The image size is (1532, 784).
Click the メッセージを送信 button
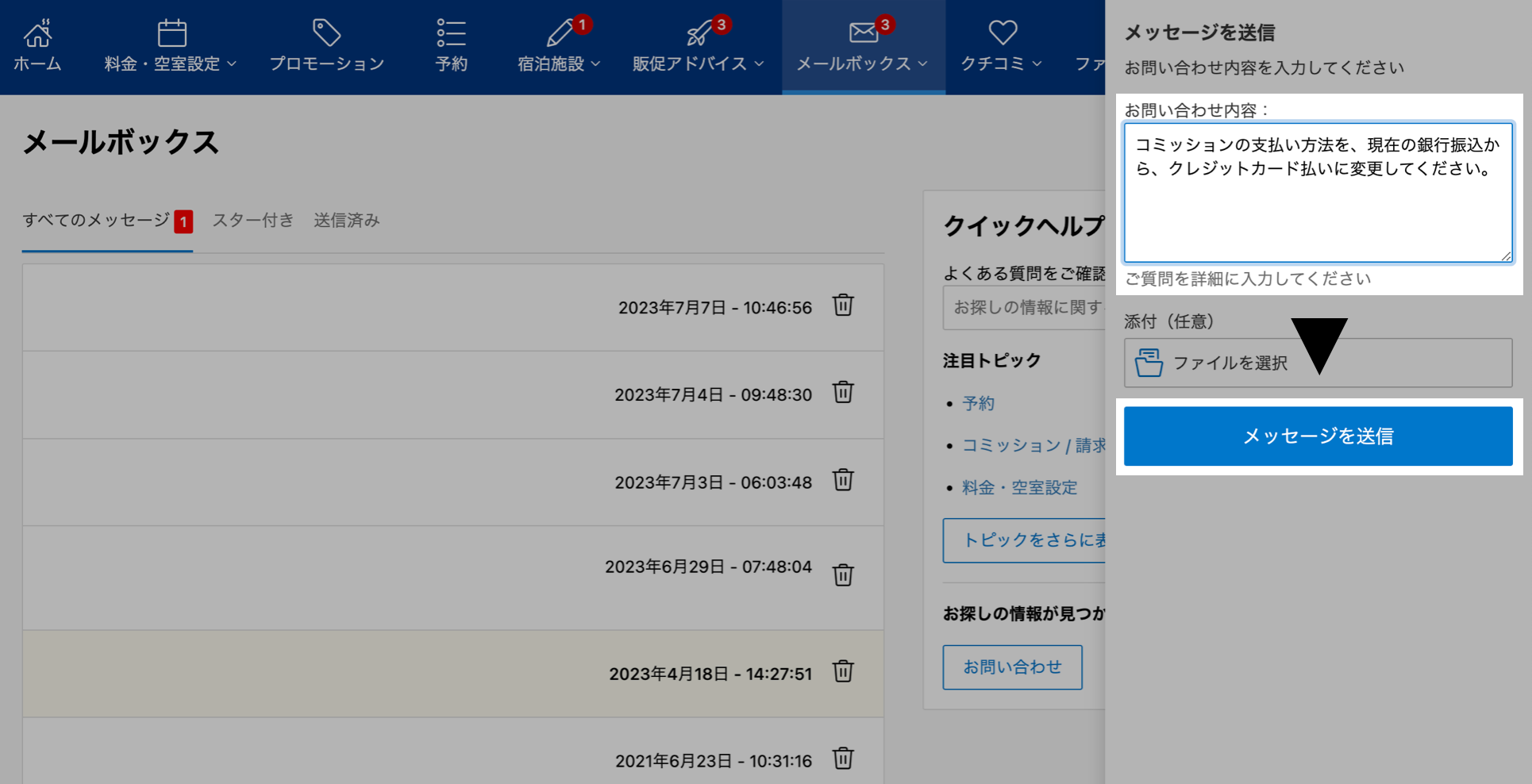click(x=1318, y=436)
